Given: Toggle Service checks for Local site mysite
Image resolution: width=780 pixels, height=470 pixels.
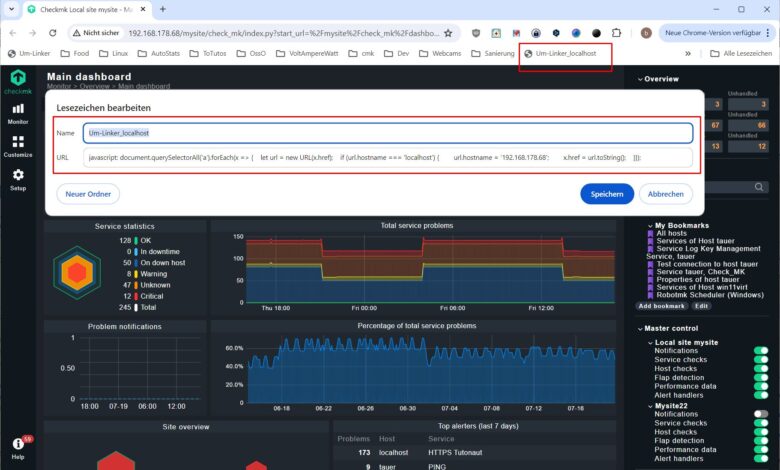Looking at the screenshot, I should (761, 360).
